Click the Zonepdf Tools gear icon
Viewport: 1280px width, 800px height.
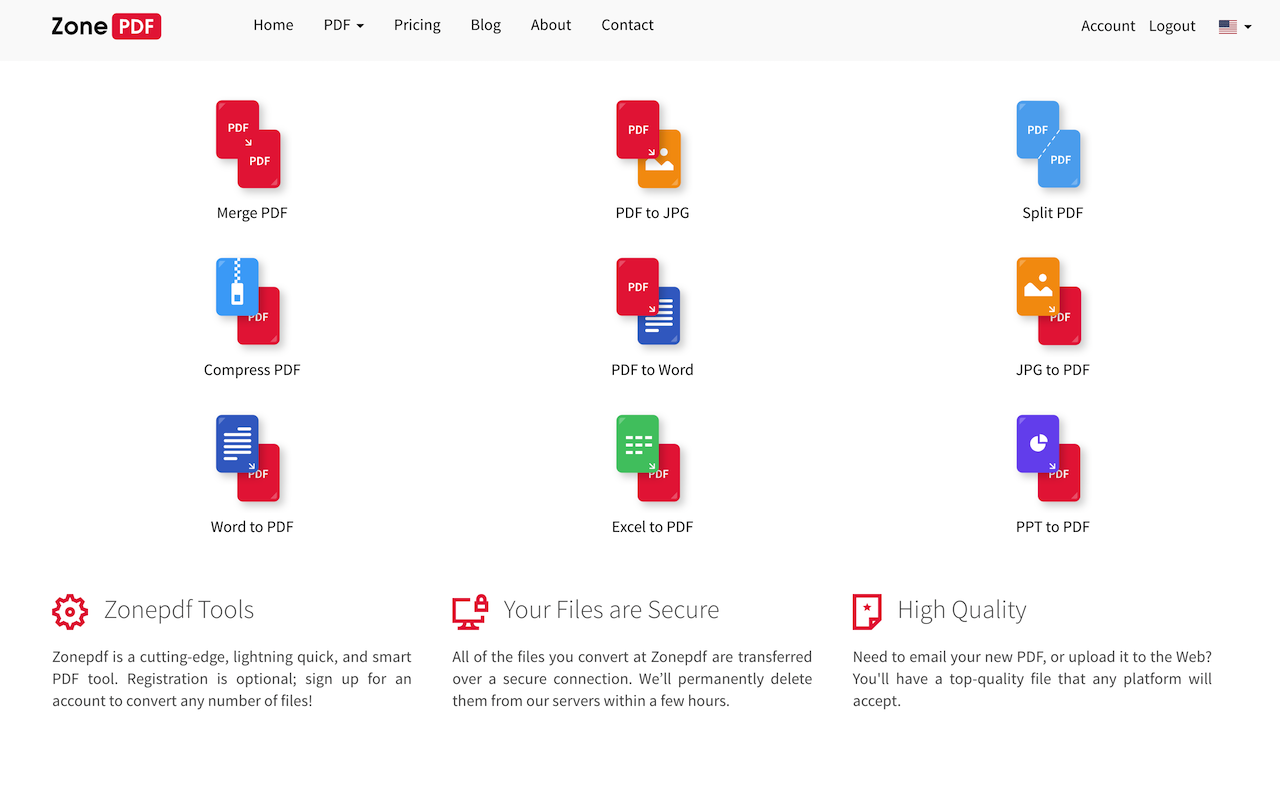(69, 611)
